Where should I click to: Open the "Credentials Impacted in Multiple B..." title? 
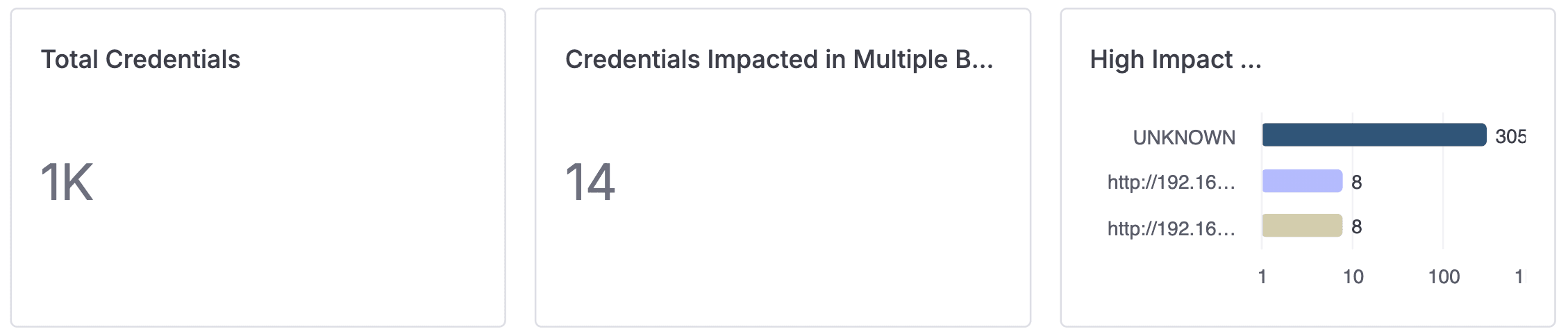(779, 60)
